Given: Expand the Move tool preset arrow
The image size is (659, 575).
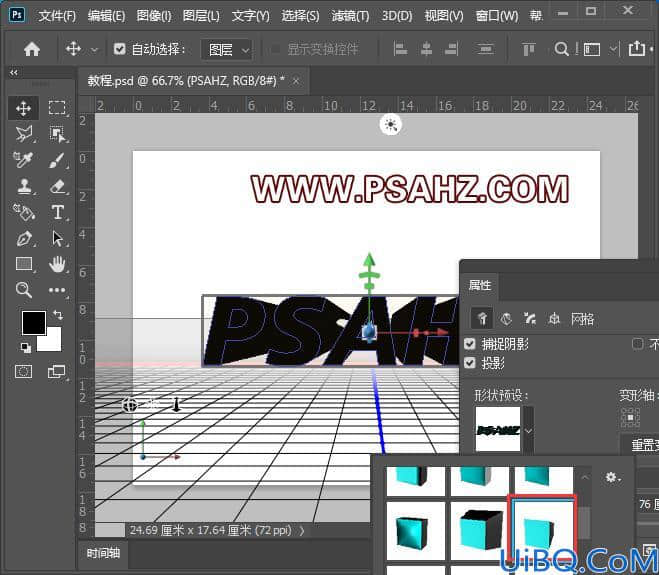Looking at the screenshot, I should click(95, 50).
